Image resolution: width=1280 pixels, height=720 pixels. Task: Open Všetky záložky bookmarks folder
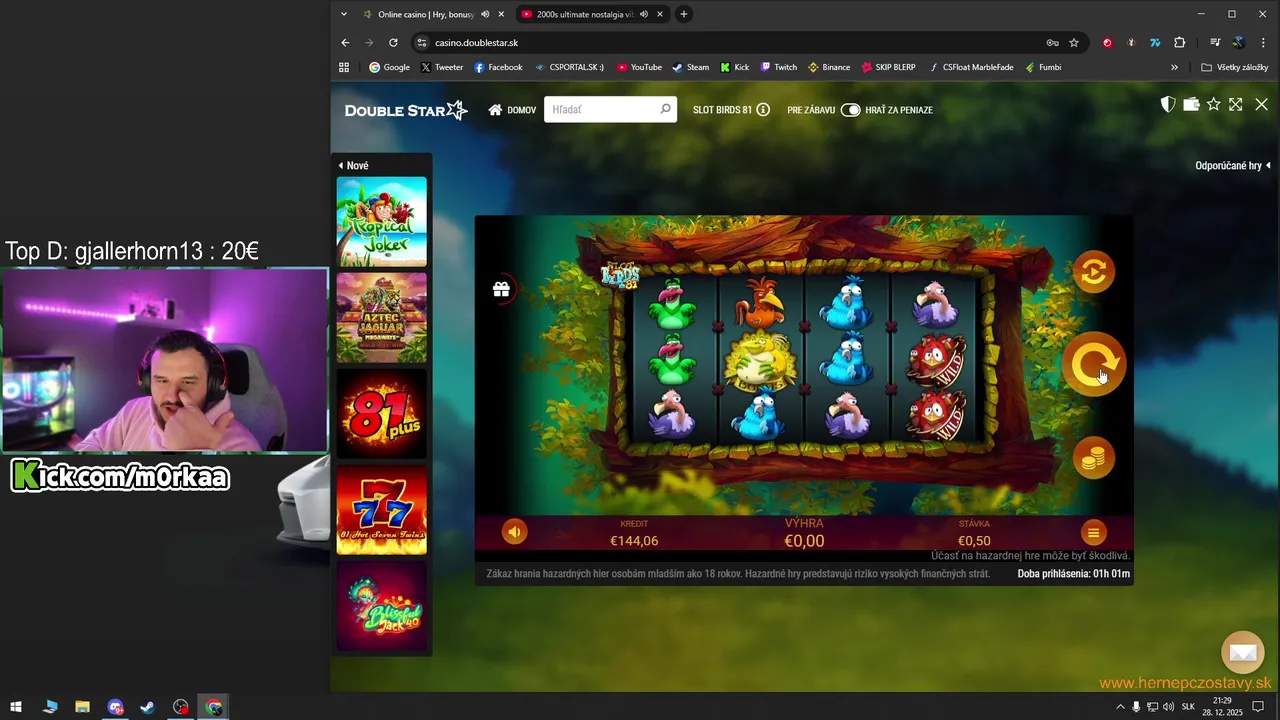(x=1234, y=67)
